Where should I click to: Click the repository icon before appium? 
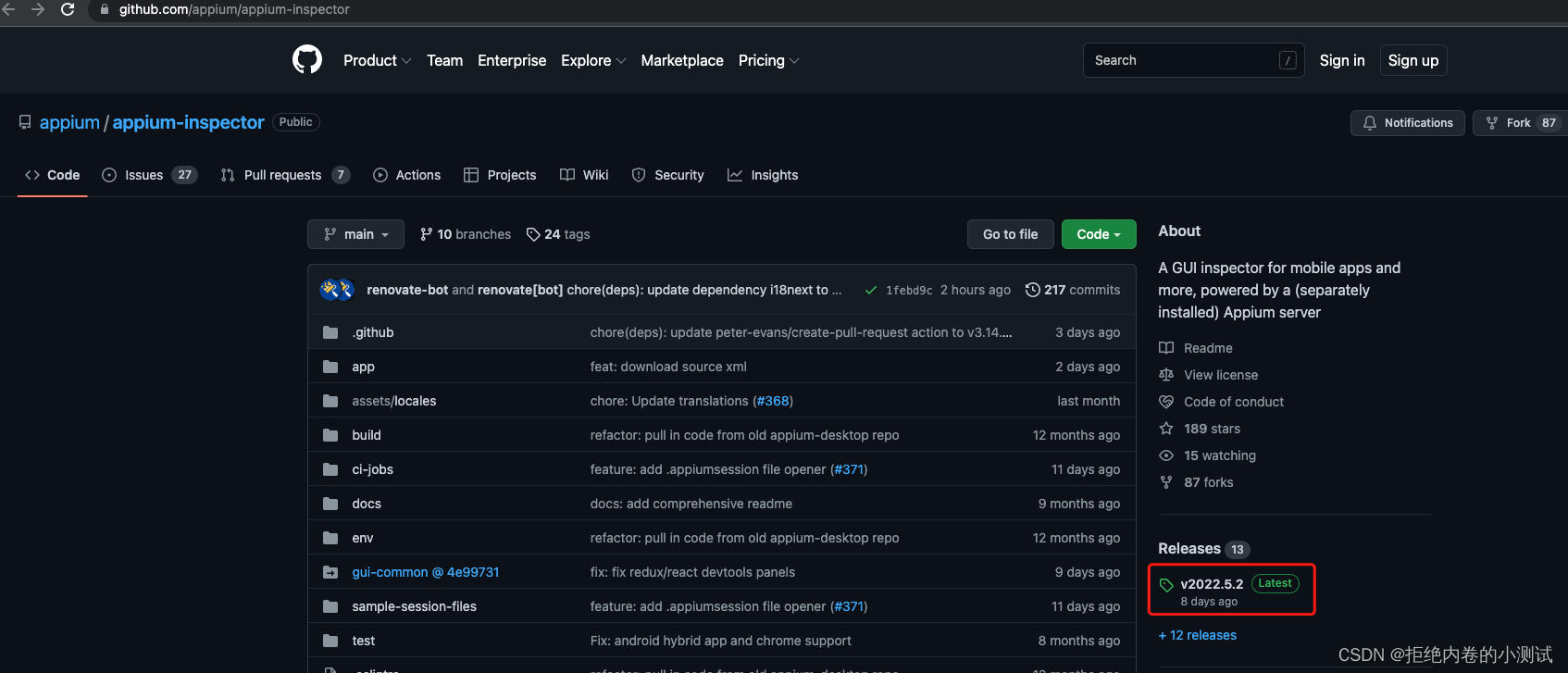[x=25, y=122]
